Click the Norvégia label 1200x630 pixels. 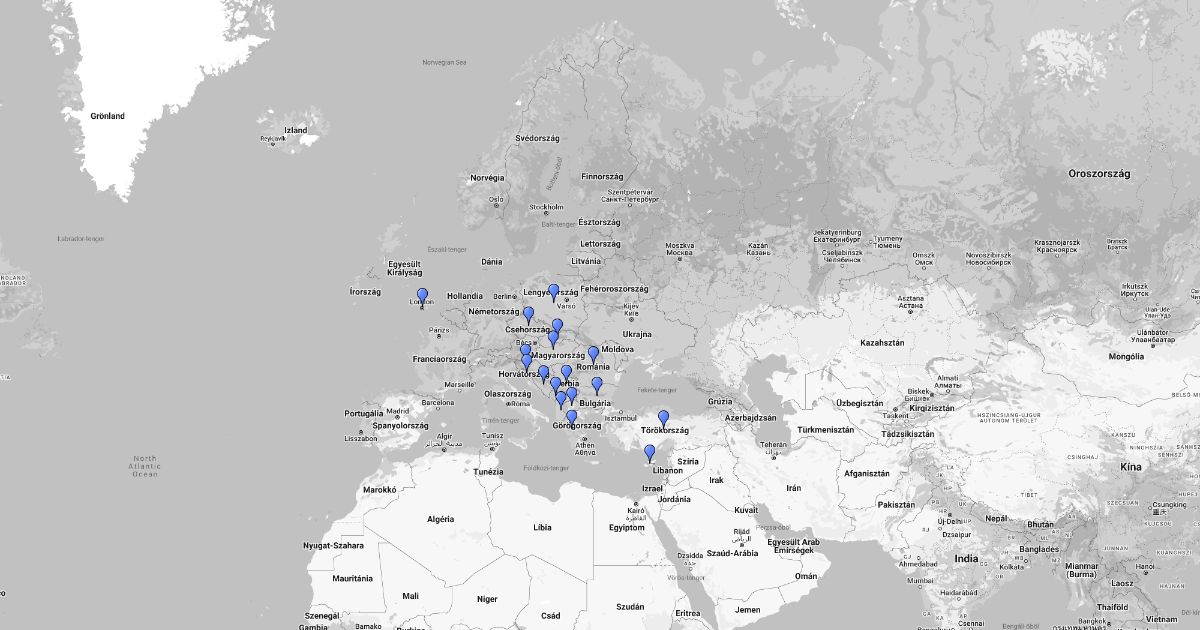487,178
